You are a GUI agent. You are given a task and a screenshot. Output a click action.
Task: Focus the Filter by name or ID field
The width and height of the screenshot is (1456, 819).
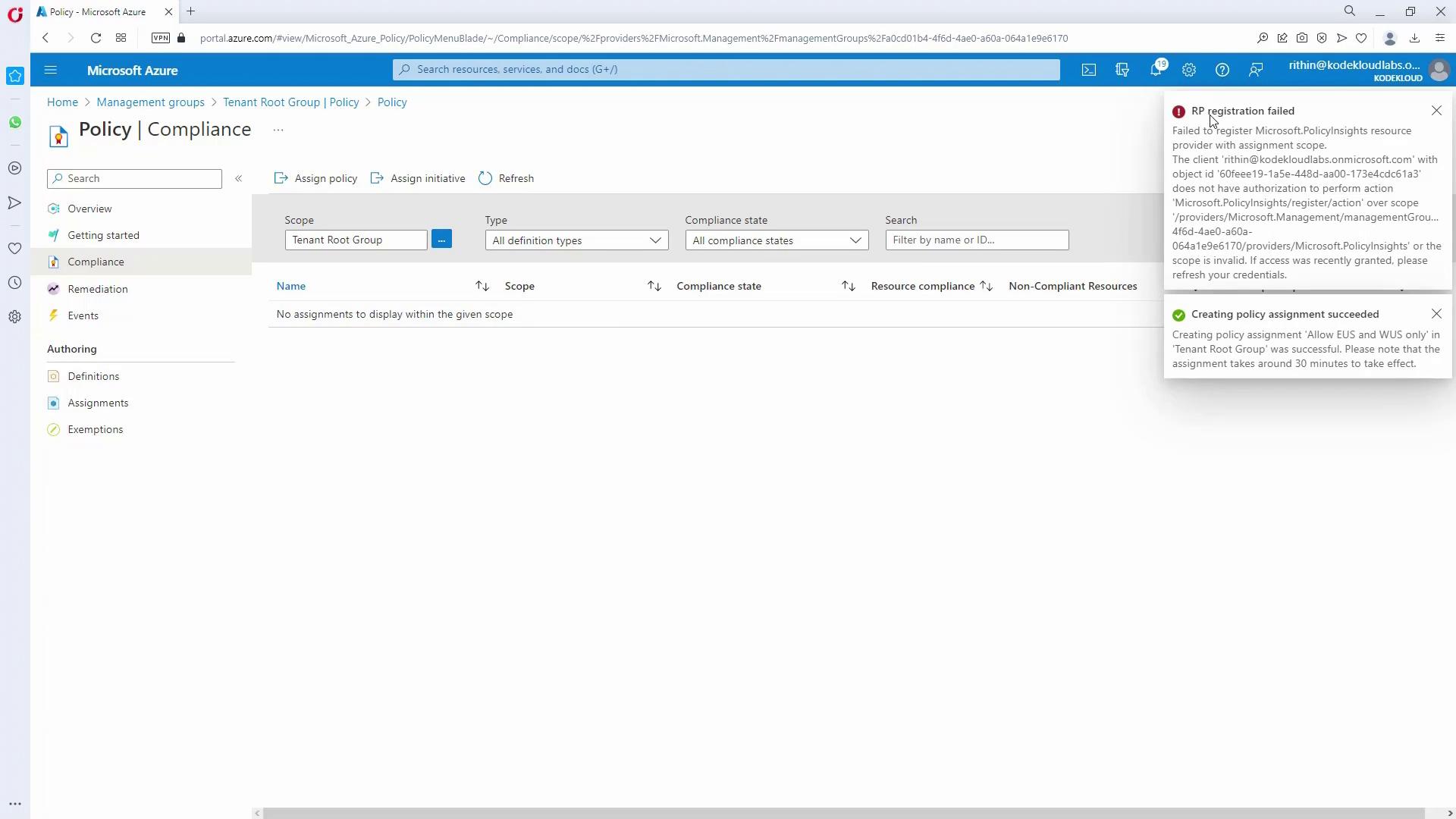[977, 240]
